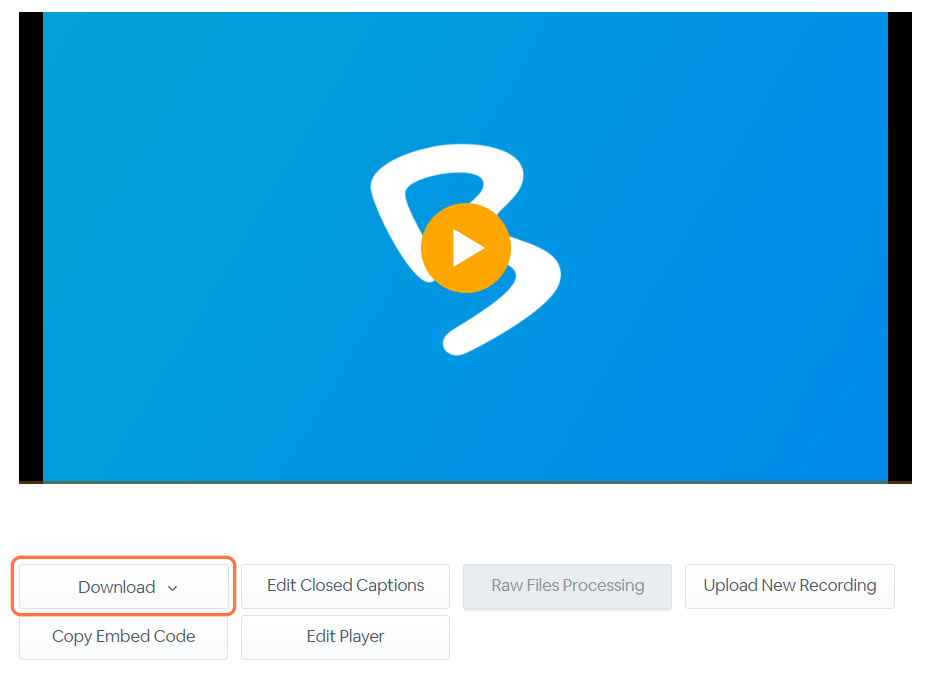Open Edit Closed Captions
Screen dimensions: 932x674
tap(345, 586)
